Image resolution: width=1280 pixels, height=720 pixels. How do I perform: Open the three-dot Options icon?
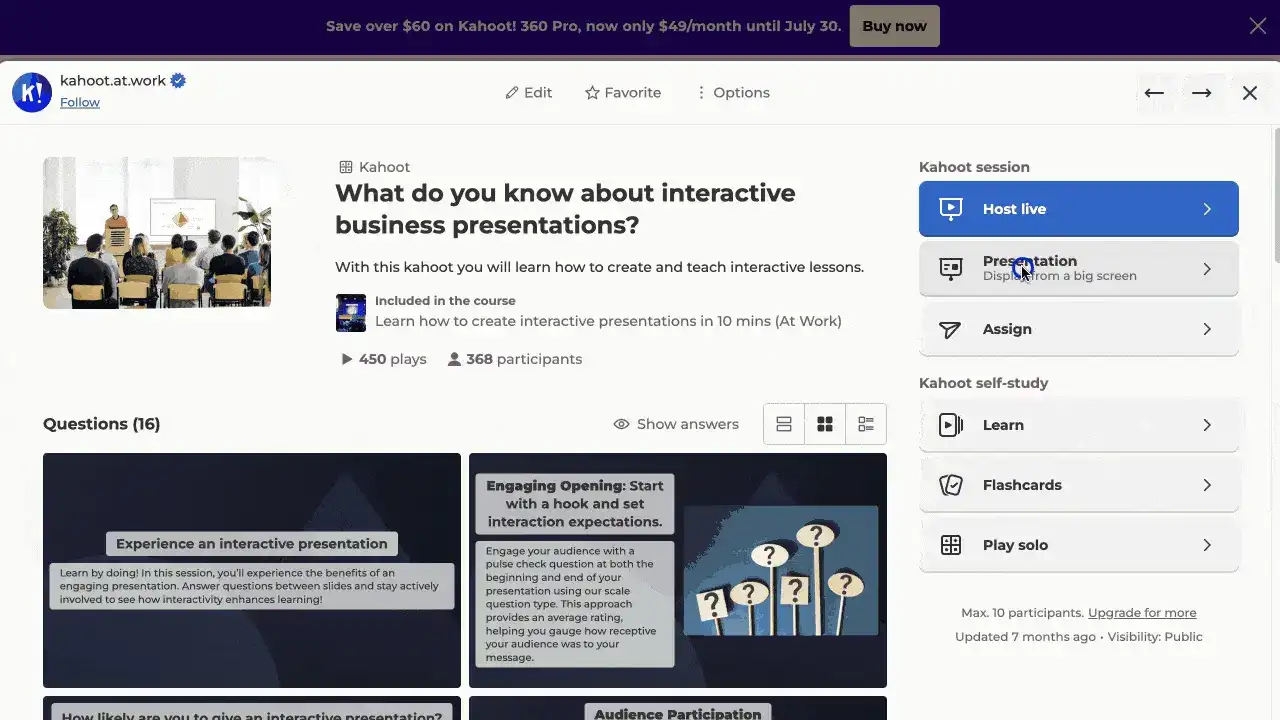tap(701, 92)
